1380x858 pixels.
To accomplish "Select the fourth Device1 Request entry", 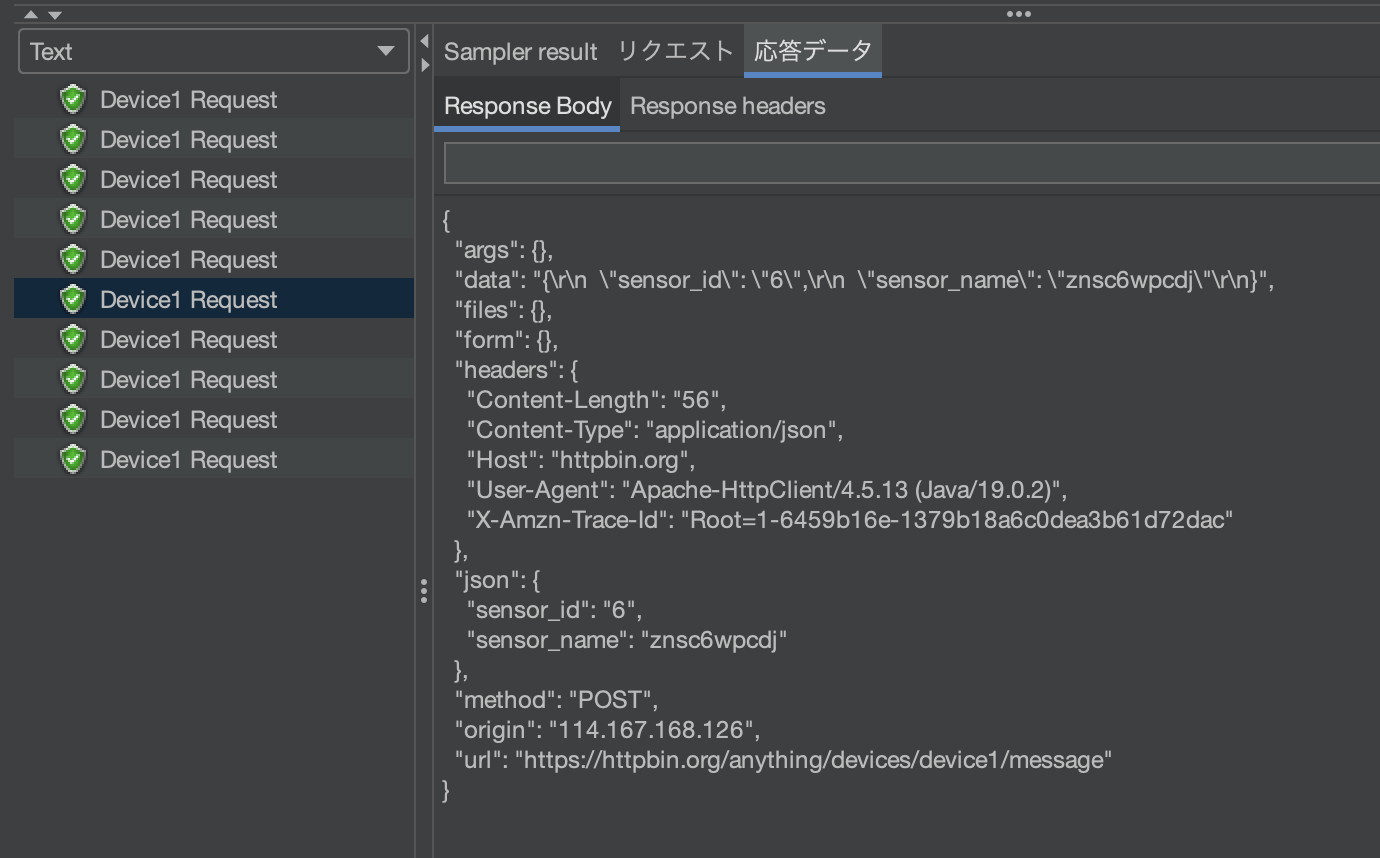I will (x=188, y=219).
